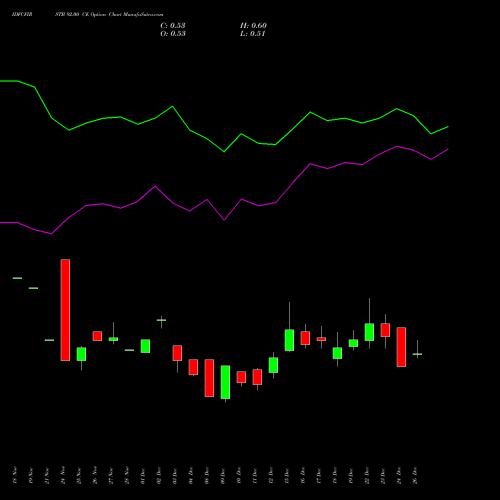
Task: Select the large green candle on 09 Dec
Action: click(225, 382)
